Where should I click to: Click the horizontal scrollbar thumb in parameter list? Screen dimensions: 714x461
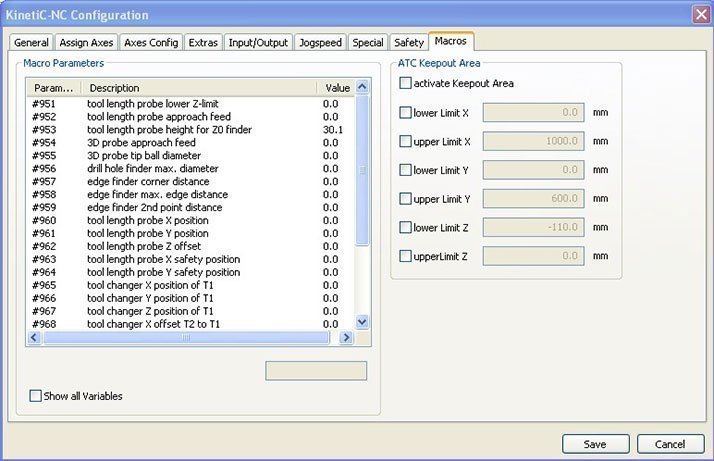coord(186,338)
